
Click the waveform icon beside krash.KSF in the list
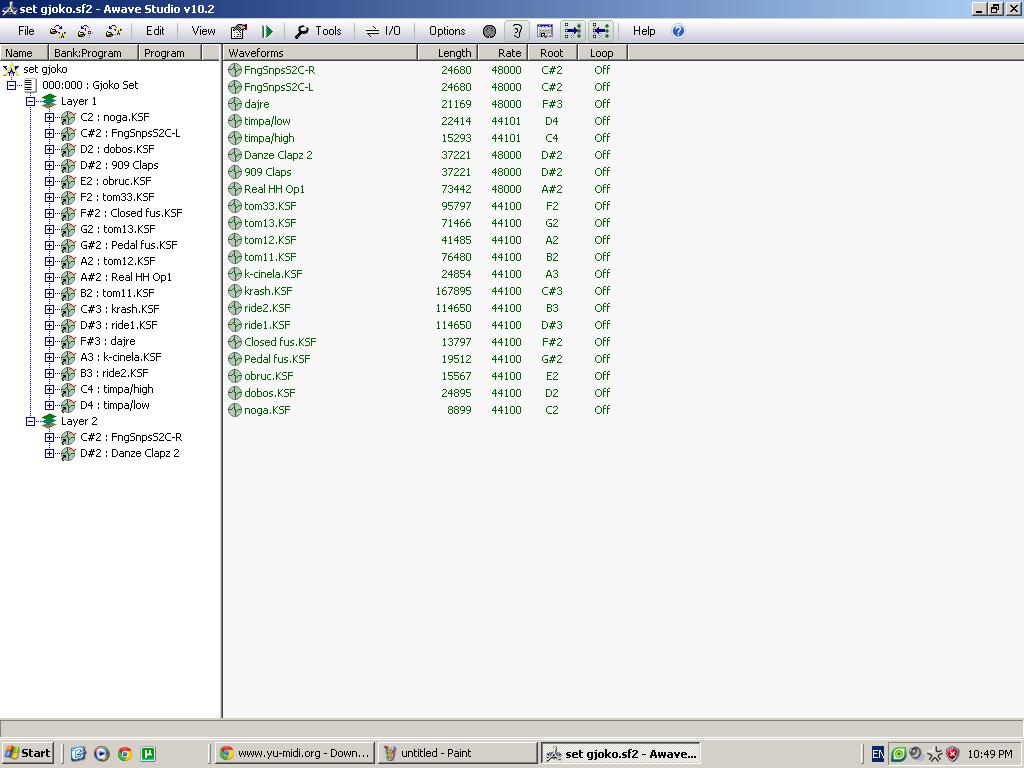[x=235, y=291]
